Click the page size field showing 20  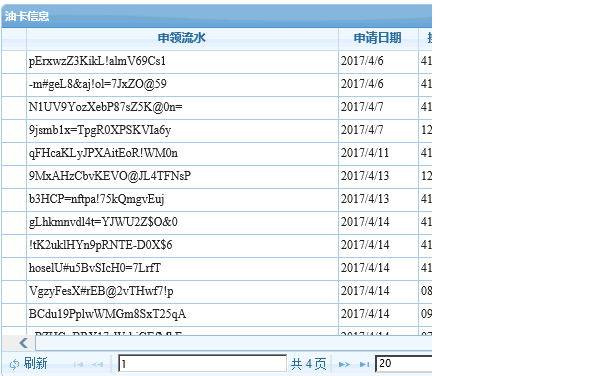404,363
